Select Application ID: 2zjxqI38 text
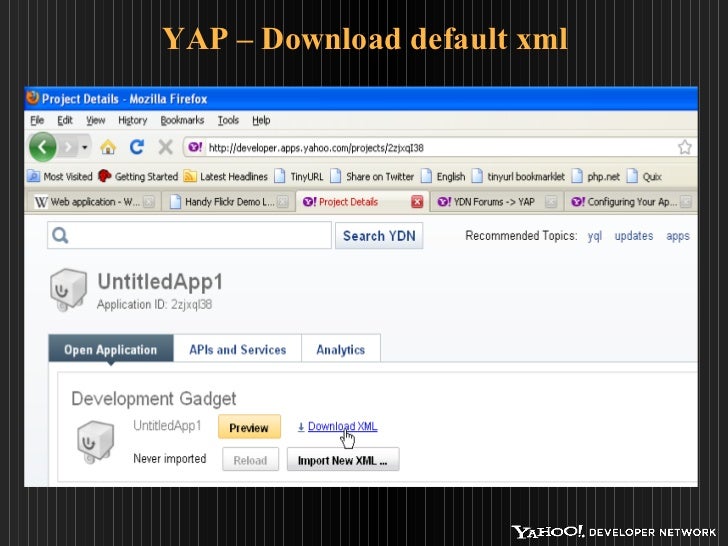The height and width of the screenshot is (546, 728). [x=154, y=305]
